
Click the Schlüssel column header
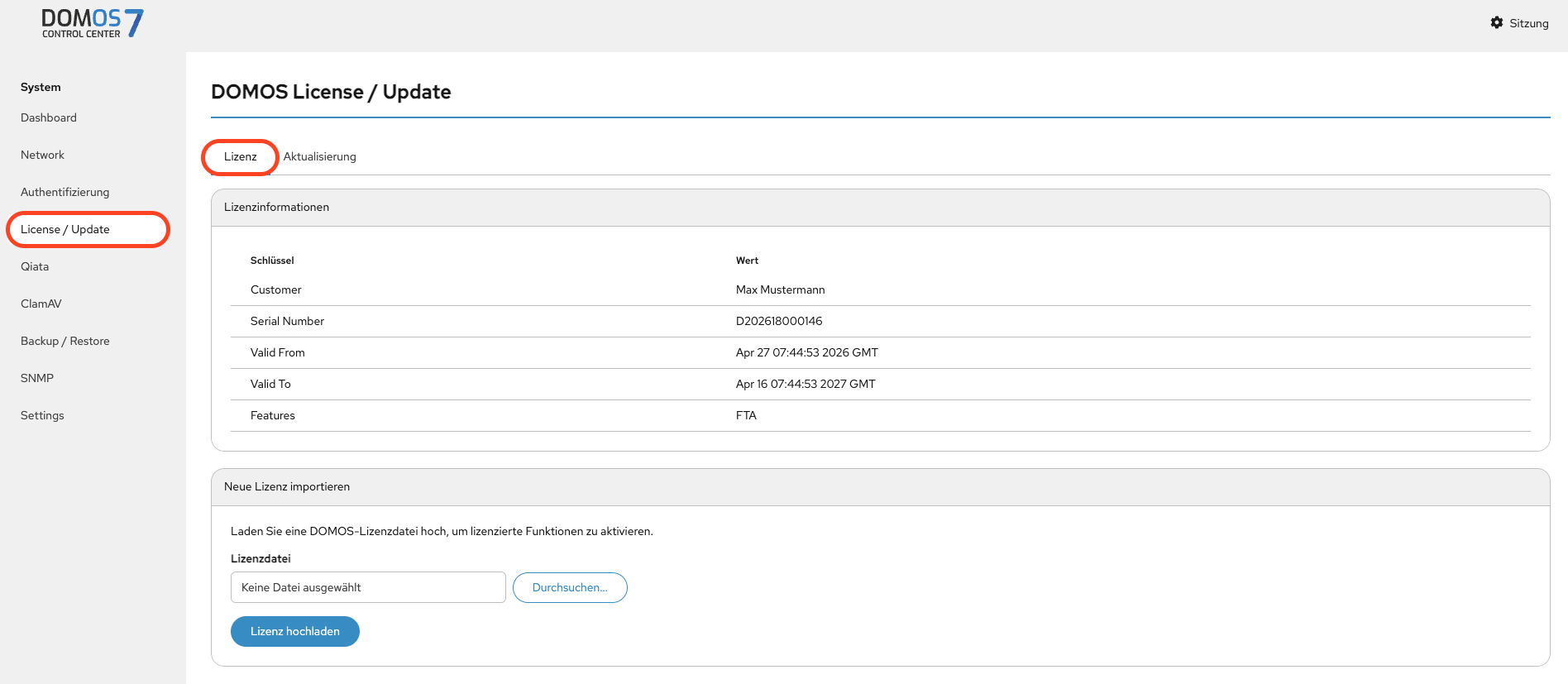[x=272, y=261]
